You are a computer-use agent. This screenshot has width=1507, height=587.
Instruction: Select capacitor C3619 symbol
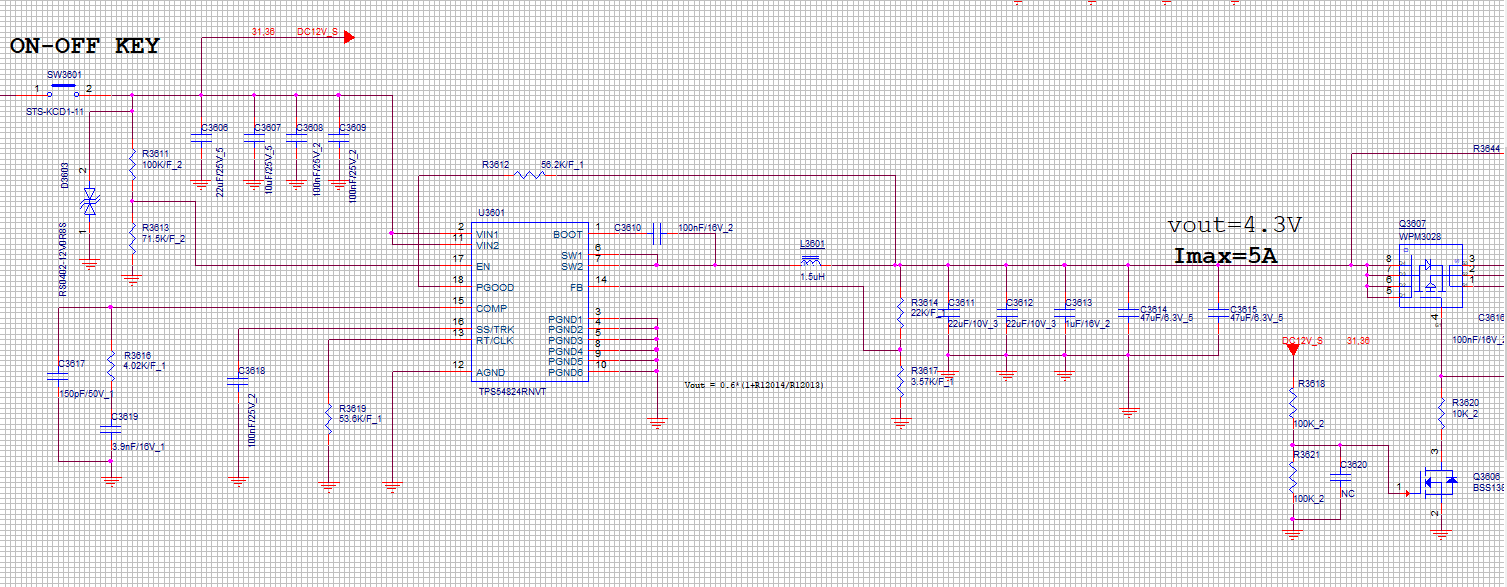click(110, 431)
